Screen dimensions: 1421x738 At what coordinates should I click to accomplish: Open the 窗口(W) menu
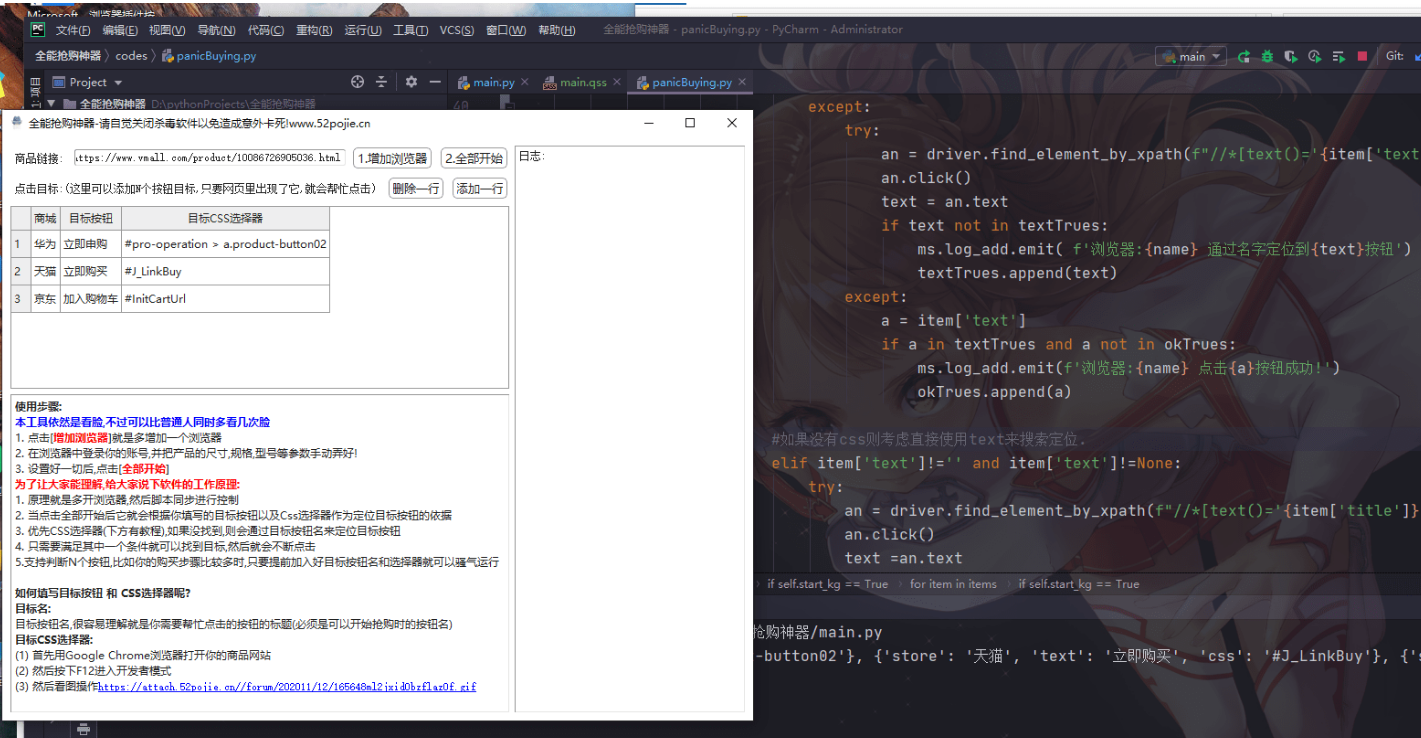(506, 30)
